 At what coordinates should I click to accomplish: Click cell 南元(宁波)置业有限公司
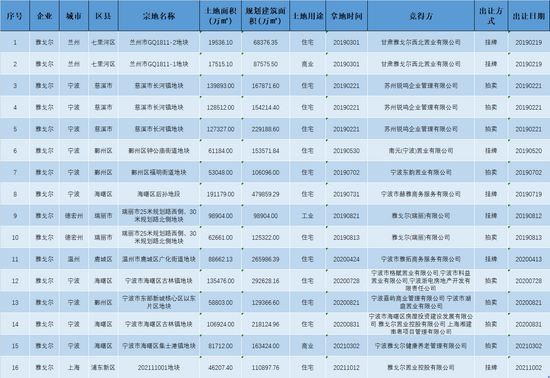[x=421, y=151]
